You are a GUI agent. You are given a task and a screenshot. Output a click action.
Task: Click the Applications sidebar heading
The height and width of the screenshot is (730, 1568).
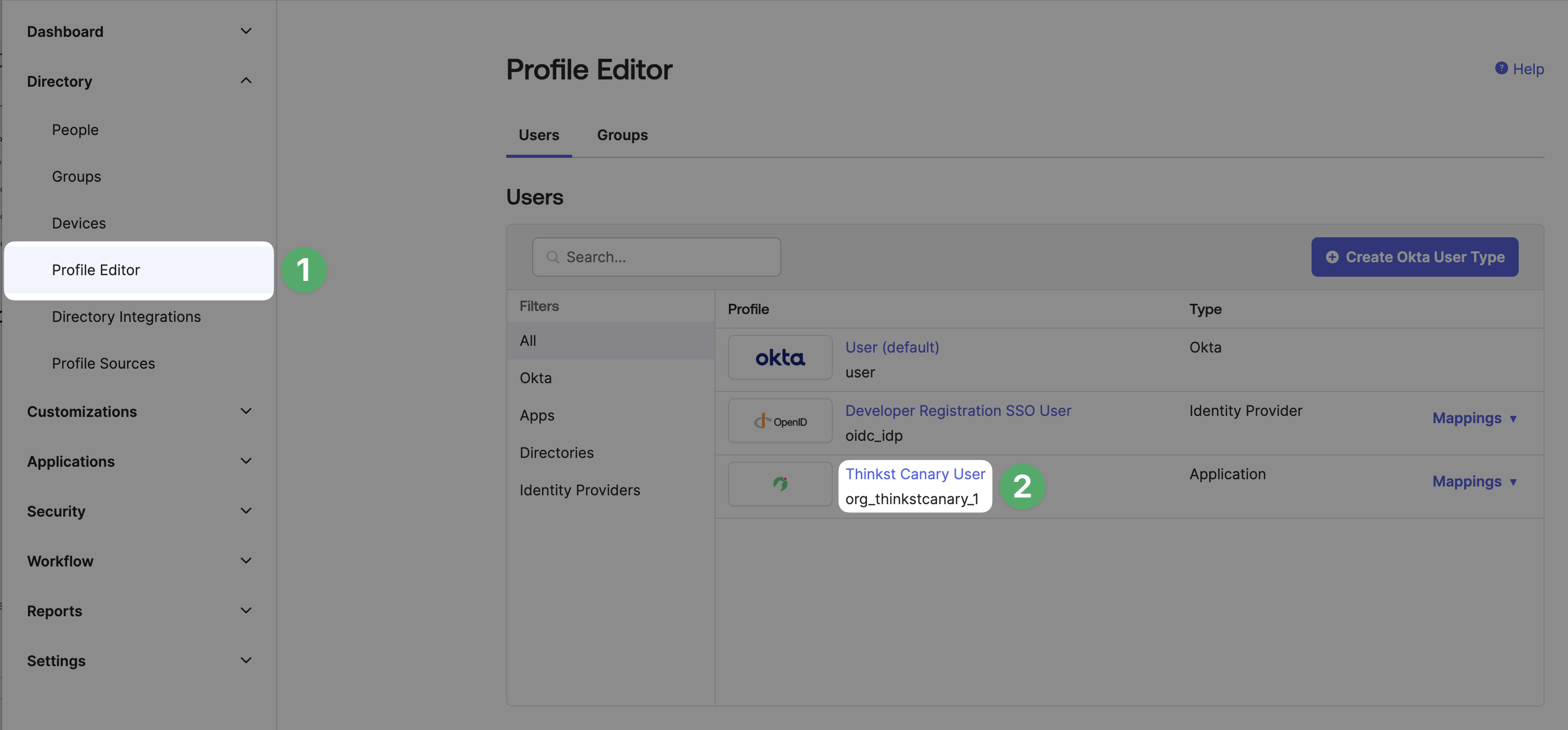click(x=71, y=462)
